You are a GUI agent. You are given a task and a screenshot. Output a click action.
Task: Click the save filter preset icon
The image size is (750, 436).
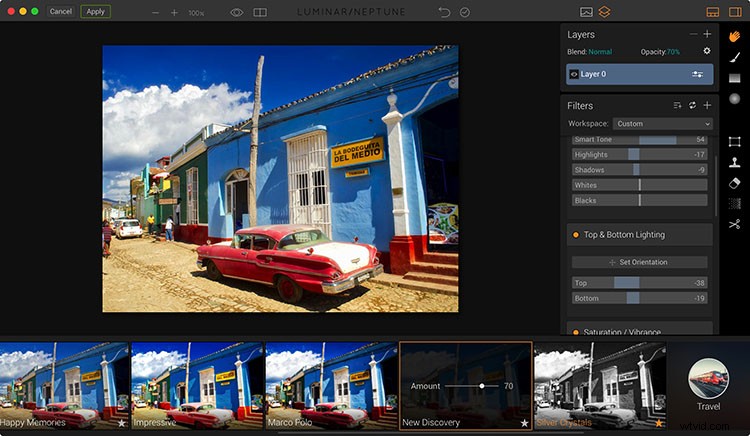click(677, 105)
